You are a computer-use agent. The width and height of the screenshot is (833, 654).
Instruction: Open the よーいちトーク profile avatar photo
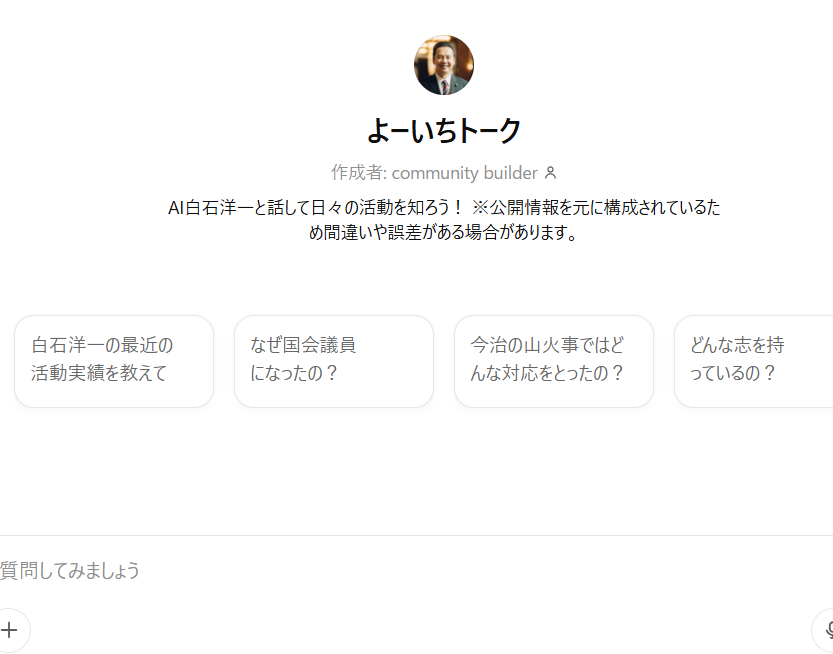pyautogui.click(x=444, y=65)
